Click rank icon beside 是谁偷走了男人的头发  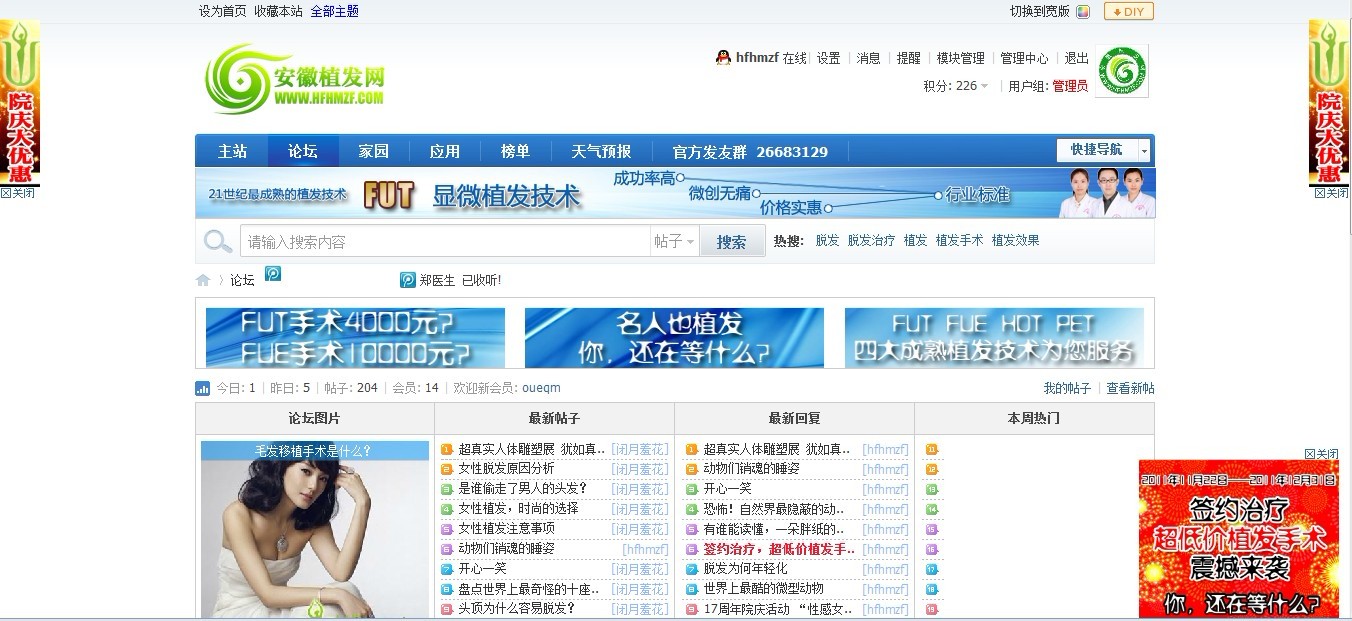point(447,489)
